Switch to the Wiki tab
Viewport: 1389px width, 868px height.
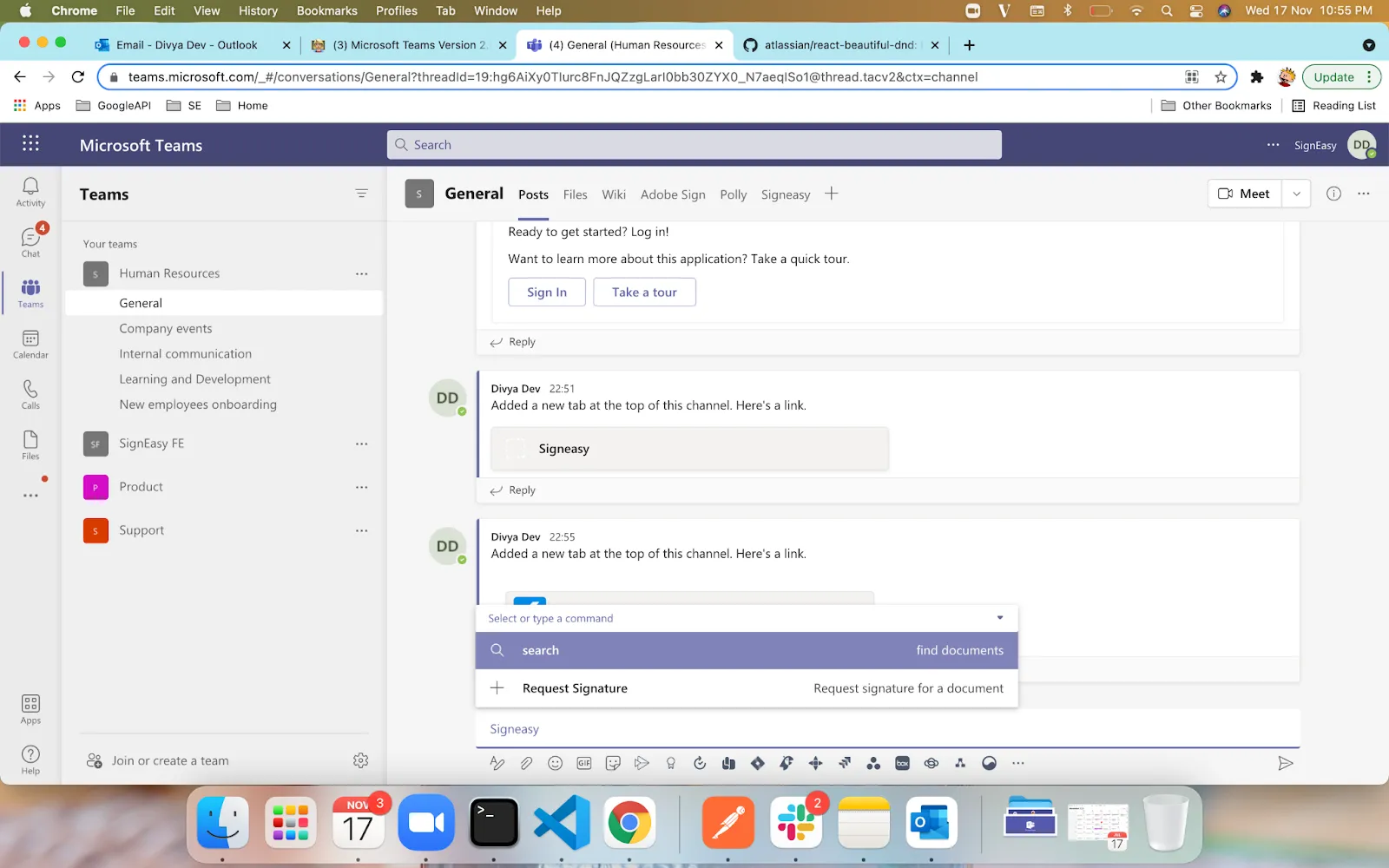pos(614,194)
